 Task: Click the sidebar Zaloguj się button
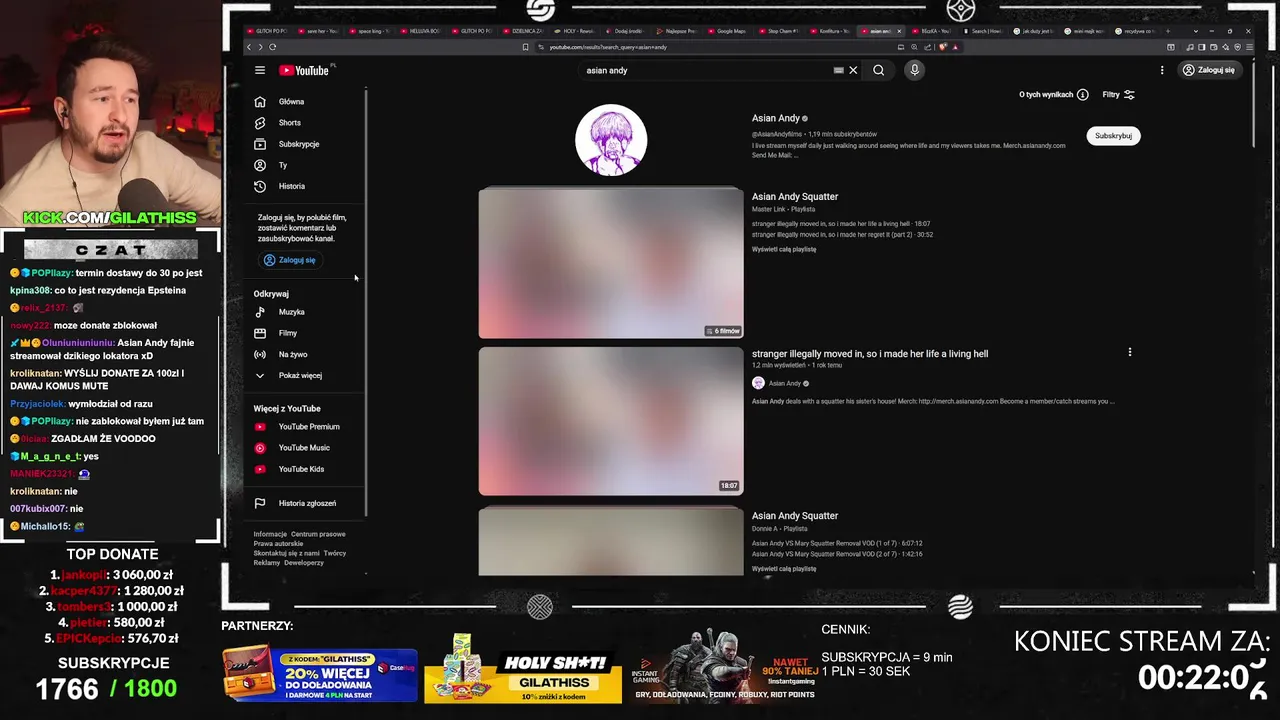[x=290, y=260]
